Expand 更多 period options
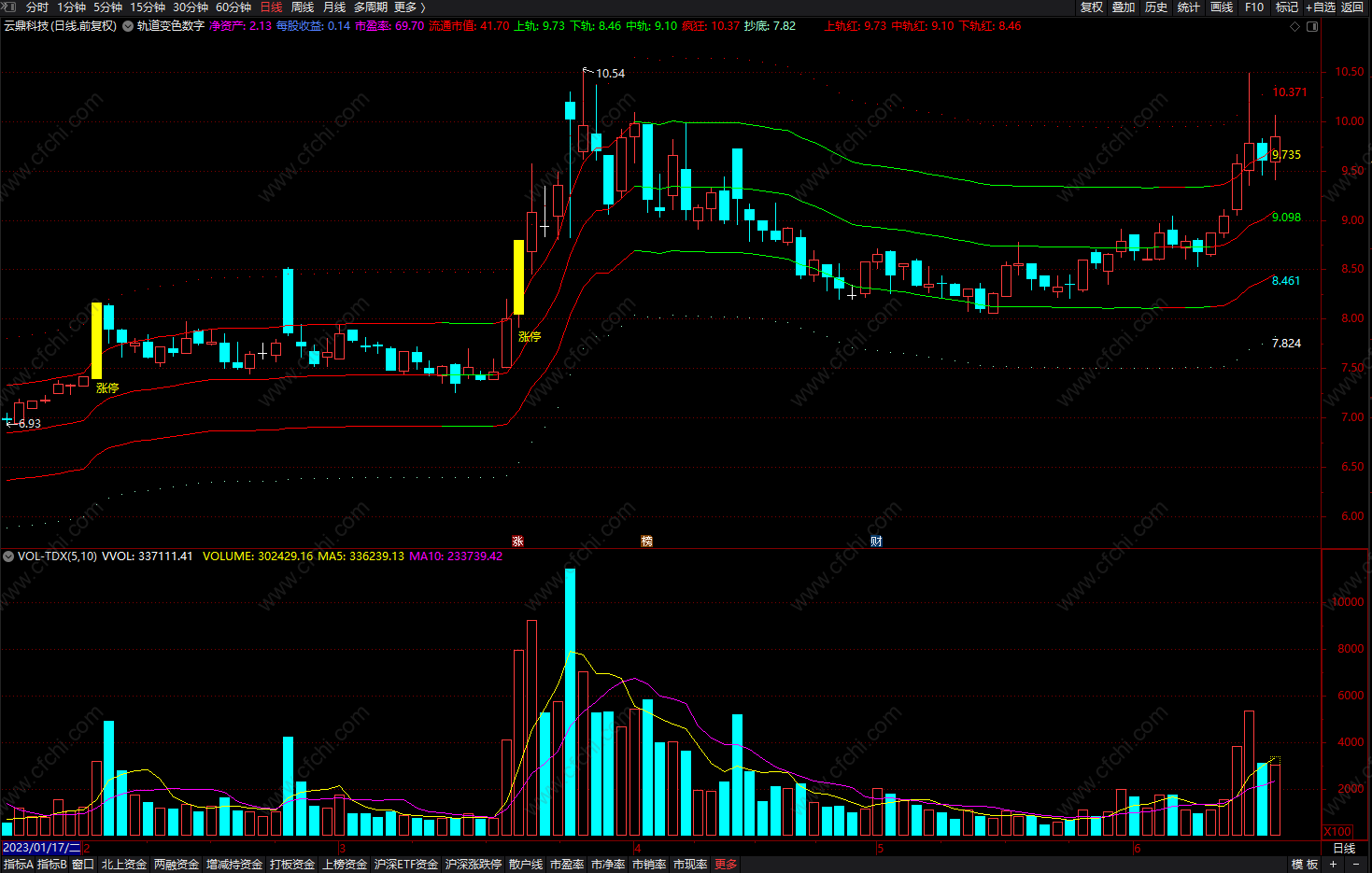This screenshot has width=1372, height=873. coord(409,7)
